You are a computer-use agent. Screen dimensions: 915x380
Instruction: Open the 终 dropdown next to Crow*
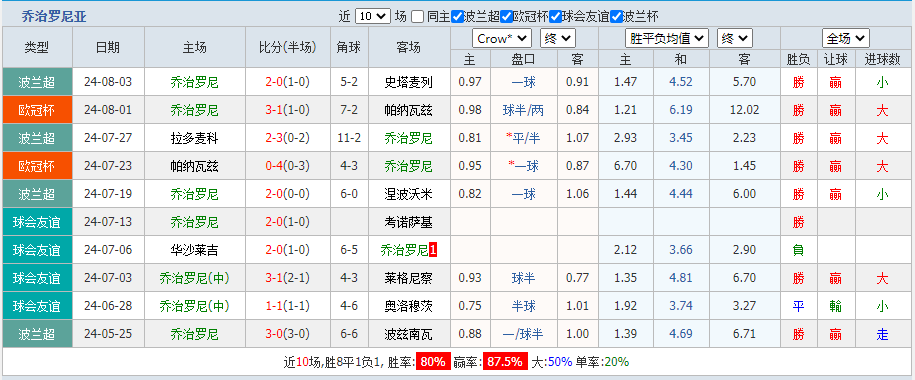[558, 39]
